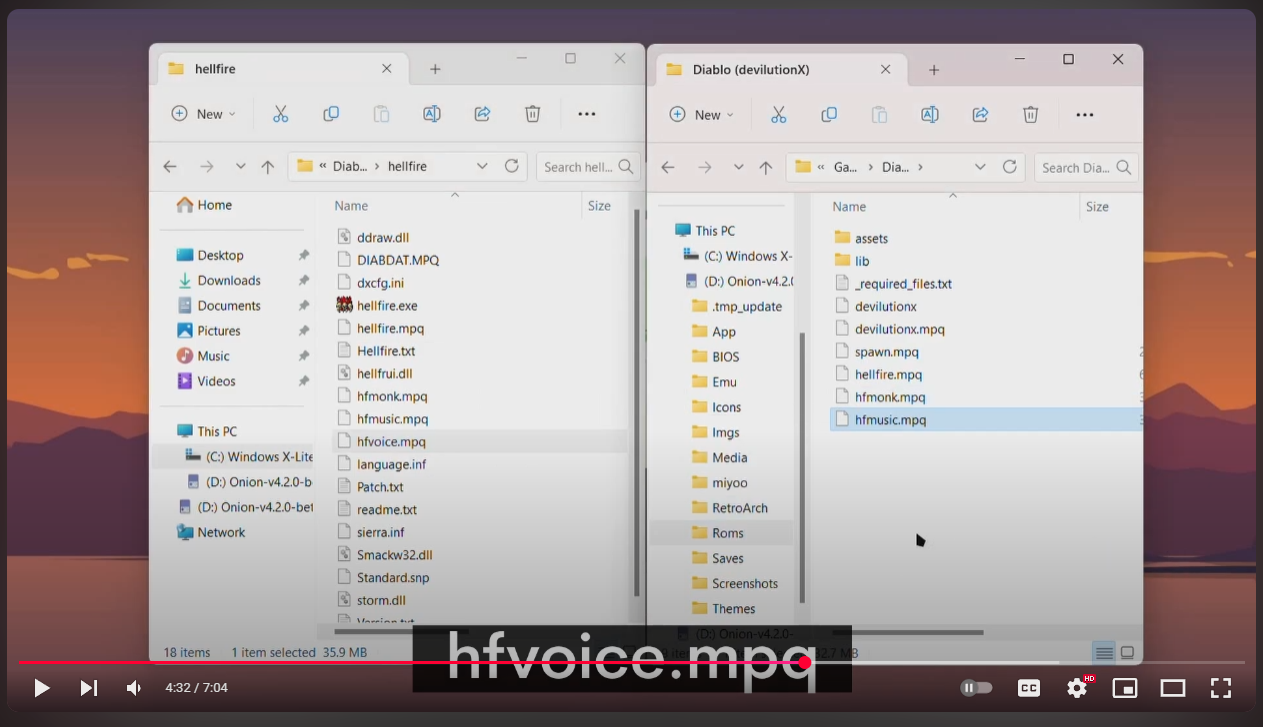Close the Diablo (devilutionX) tab
The height and width of the screenshot is (727, 1263).
[884, 70]
